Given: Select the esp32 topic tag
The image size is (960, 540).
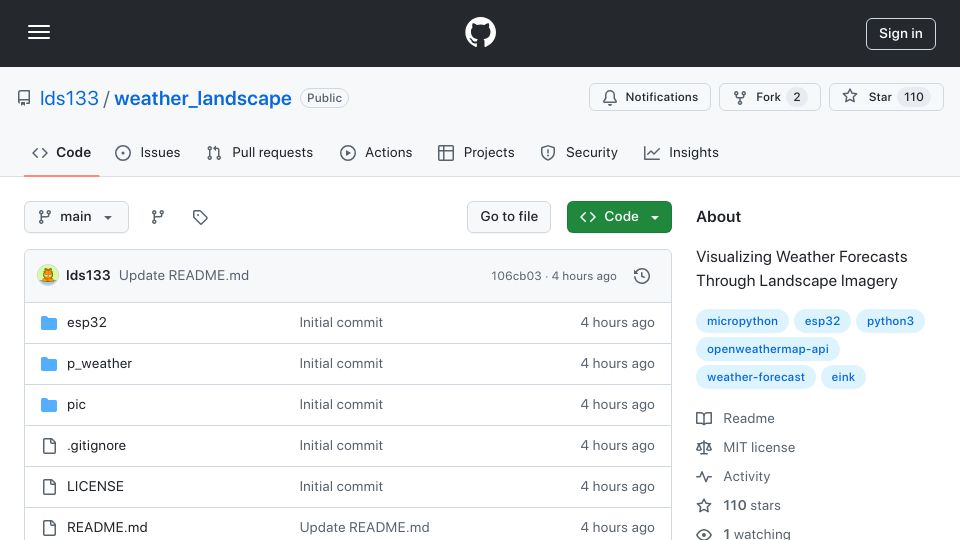Looking at the screenshot, I should [822, 321].
